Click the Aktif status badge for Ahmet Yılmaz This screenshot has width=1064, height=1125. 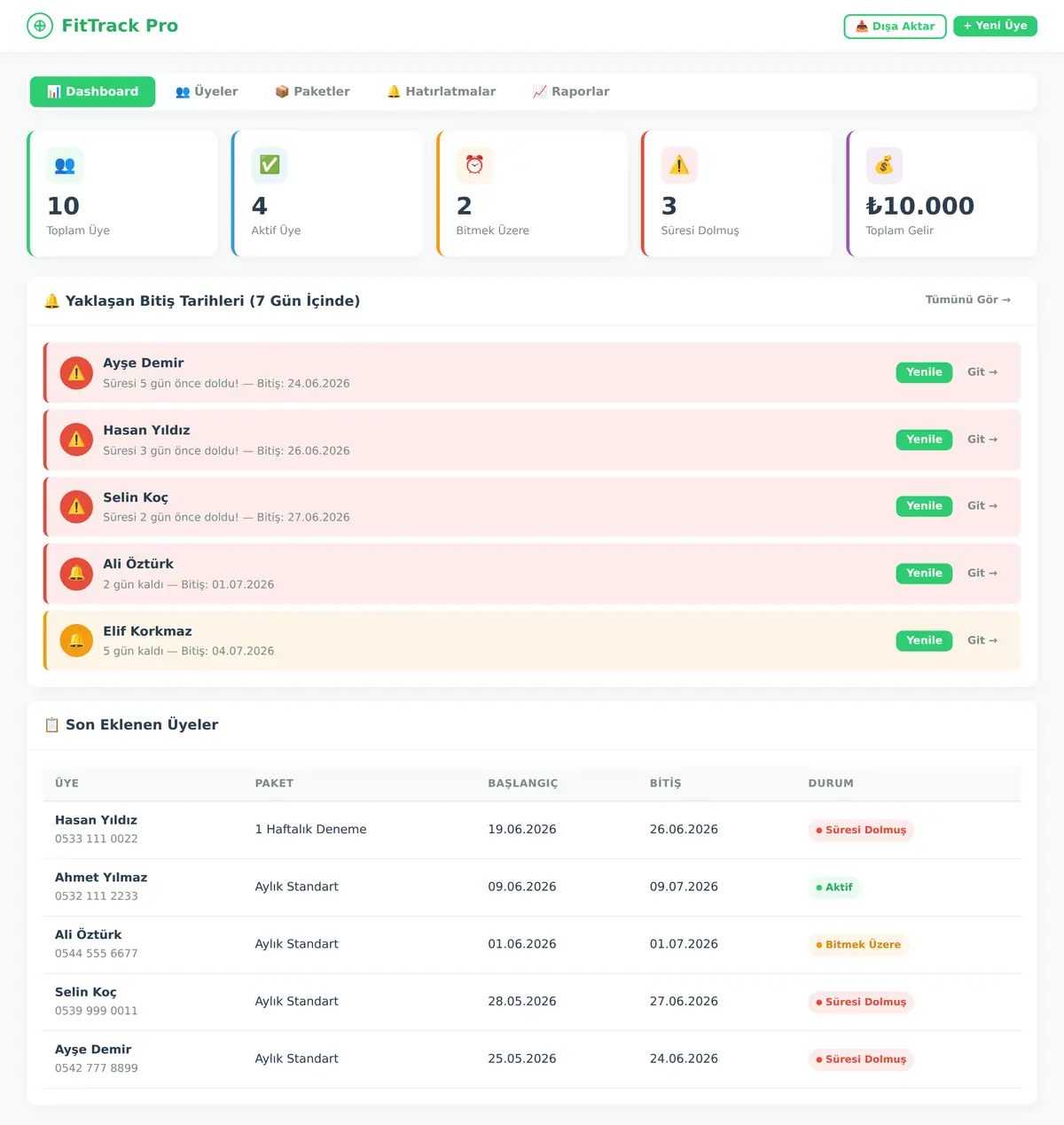(834, 887)
